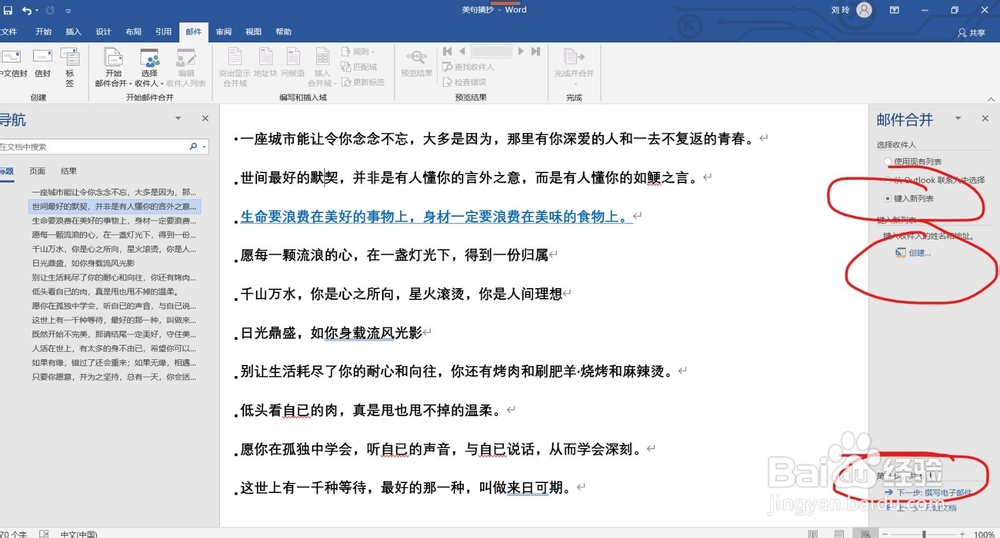Close the 邮件合并 task pane
1000x538 pixels.
click(x=985, y=119)
